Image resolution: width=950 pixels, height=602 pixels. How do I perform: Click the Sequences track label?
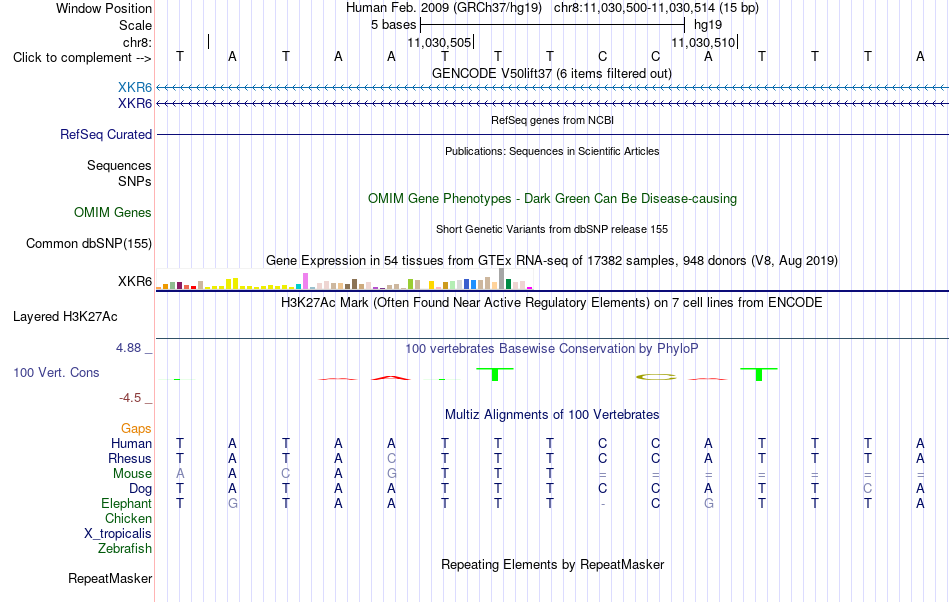pyautogui.click(x=119, y=165)
